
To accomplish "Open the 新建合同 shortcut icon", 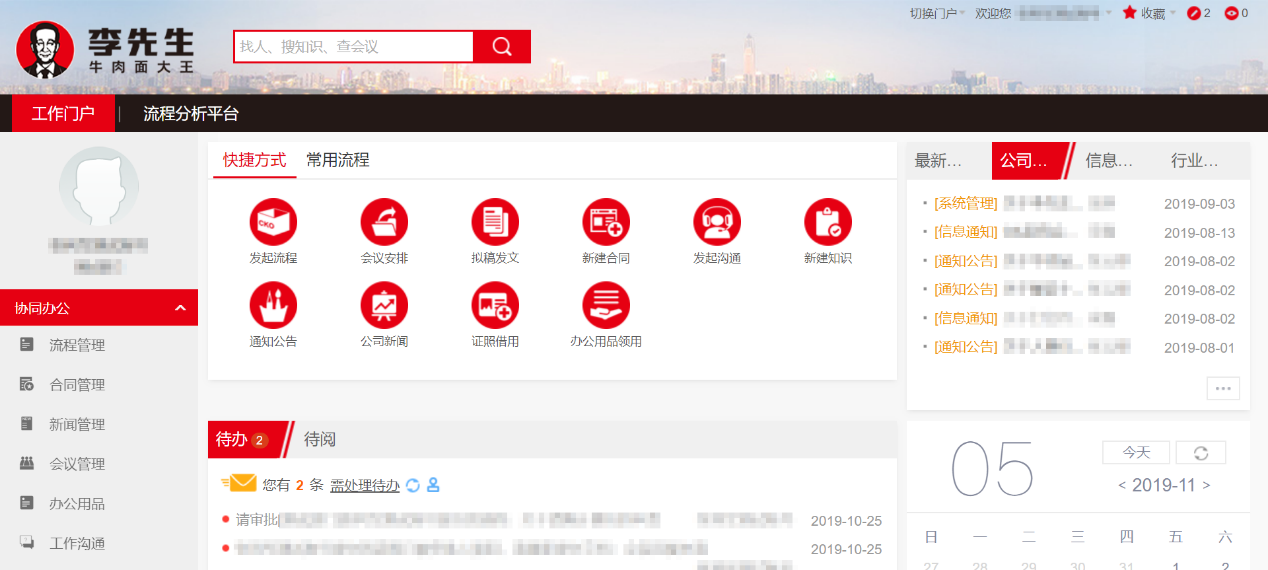I will [606, 222].
